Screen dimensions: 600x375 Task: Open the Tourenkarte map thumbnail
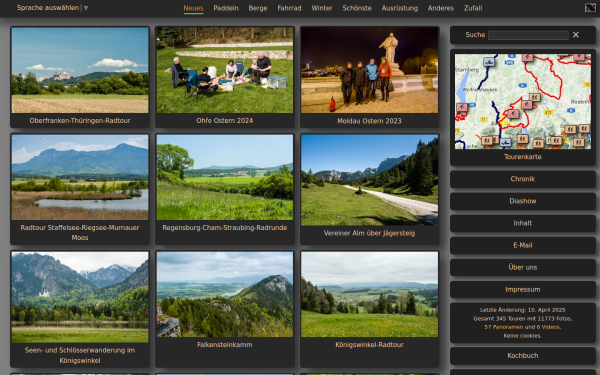click(523, 101)
